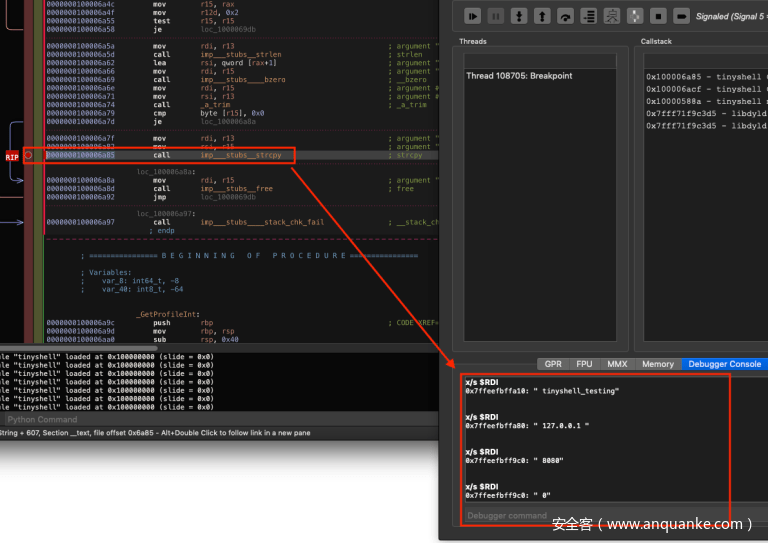Select the Debugger Console tab

pos(724,364)
